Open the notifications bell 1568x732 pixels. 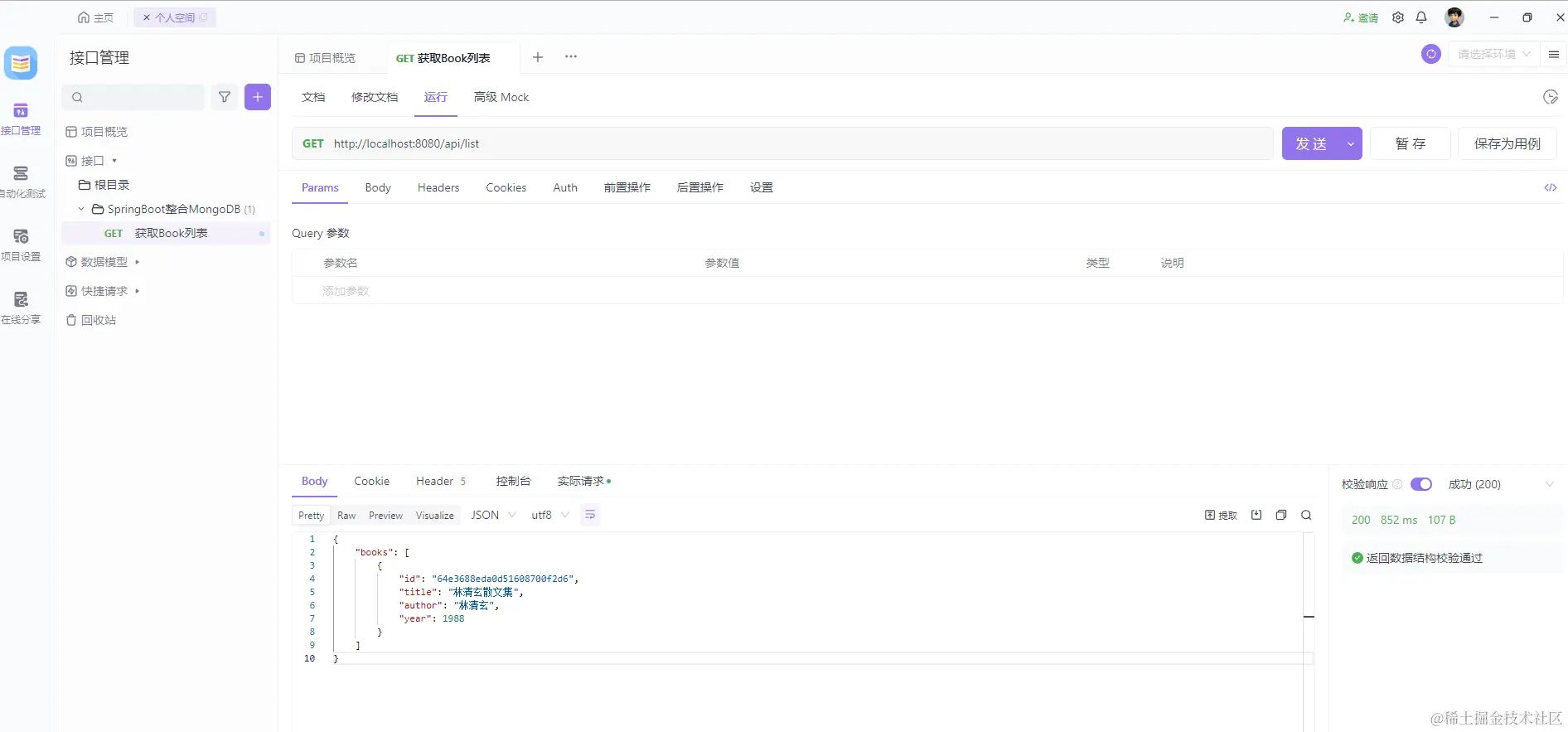click(1421, 17)
